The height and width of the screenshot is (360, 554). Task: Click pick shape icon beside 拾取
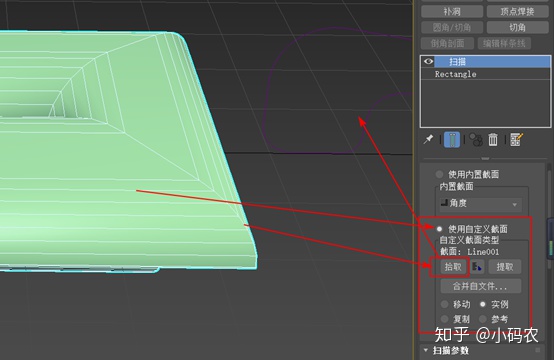click(477, 267)
